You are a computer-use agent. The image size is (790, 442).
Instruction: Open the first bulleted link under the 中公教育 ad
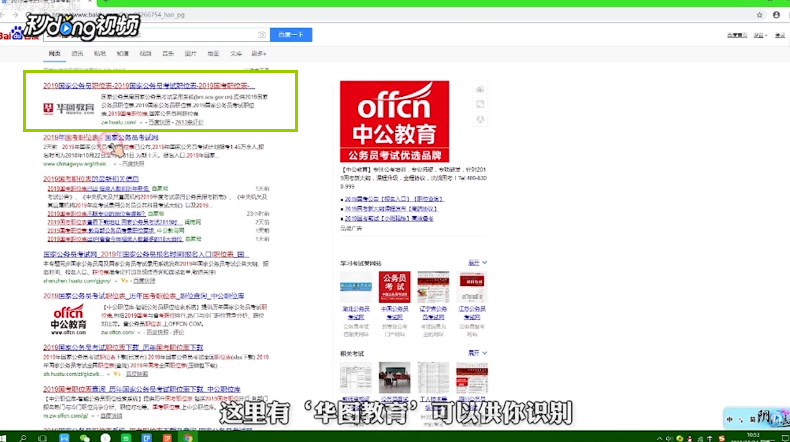coord(394,199)
